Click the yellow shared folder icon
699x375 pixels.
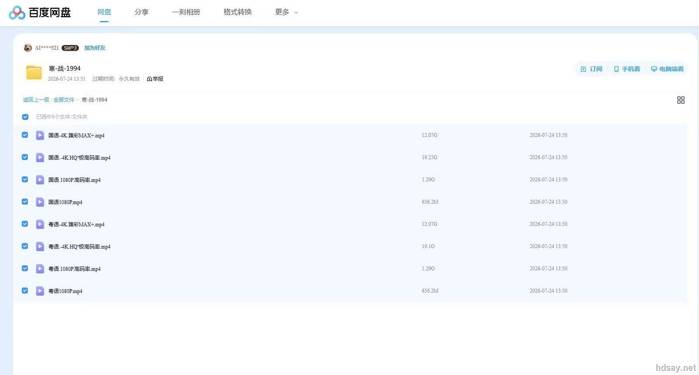(x=34, y=72)
